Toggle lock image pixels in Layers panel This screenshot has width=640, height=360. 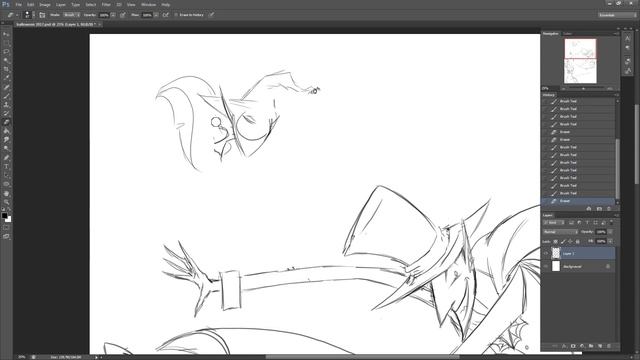(563, 241)
